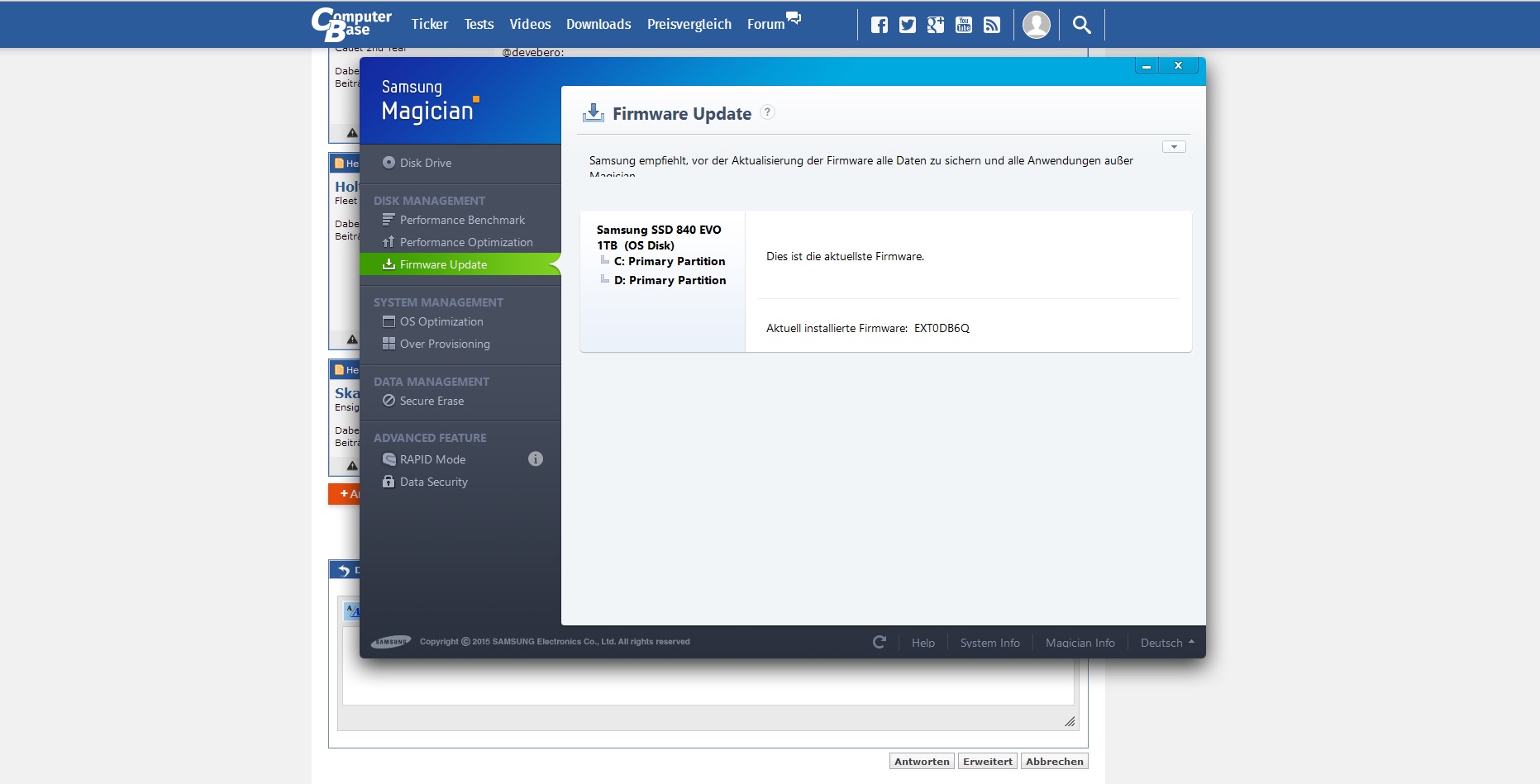Click Abbrechen button below reply box
The width and height of the screenshot is (1540, 784).
[1054, 761]
